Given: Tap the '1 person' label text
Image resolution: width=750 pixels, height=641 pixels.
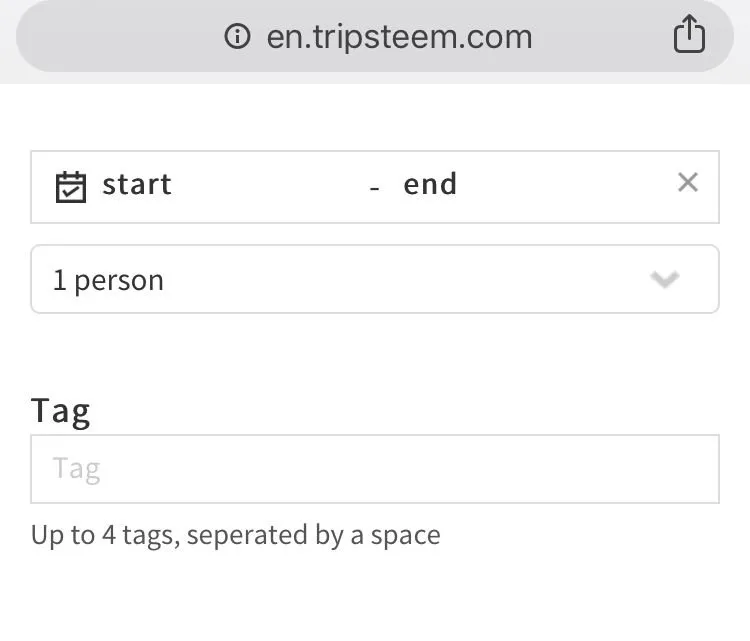Looking at the screenshot, I should point(109,281).
